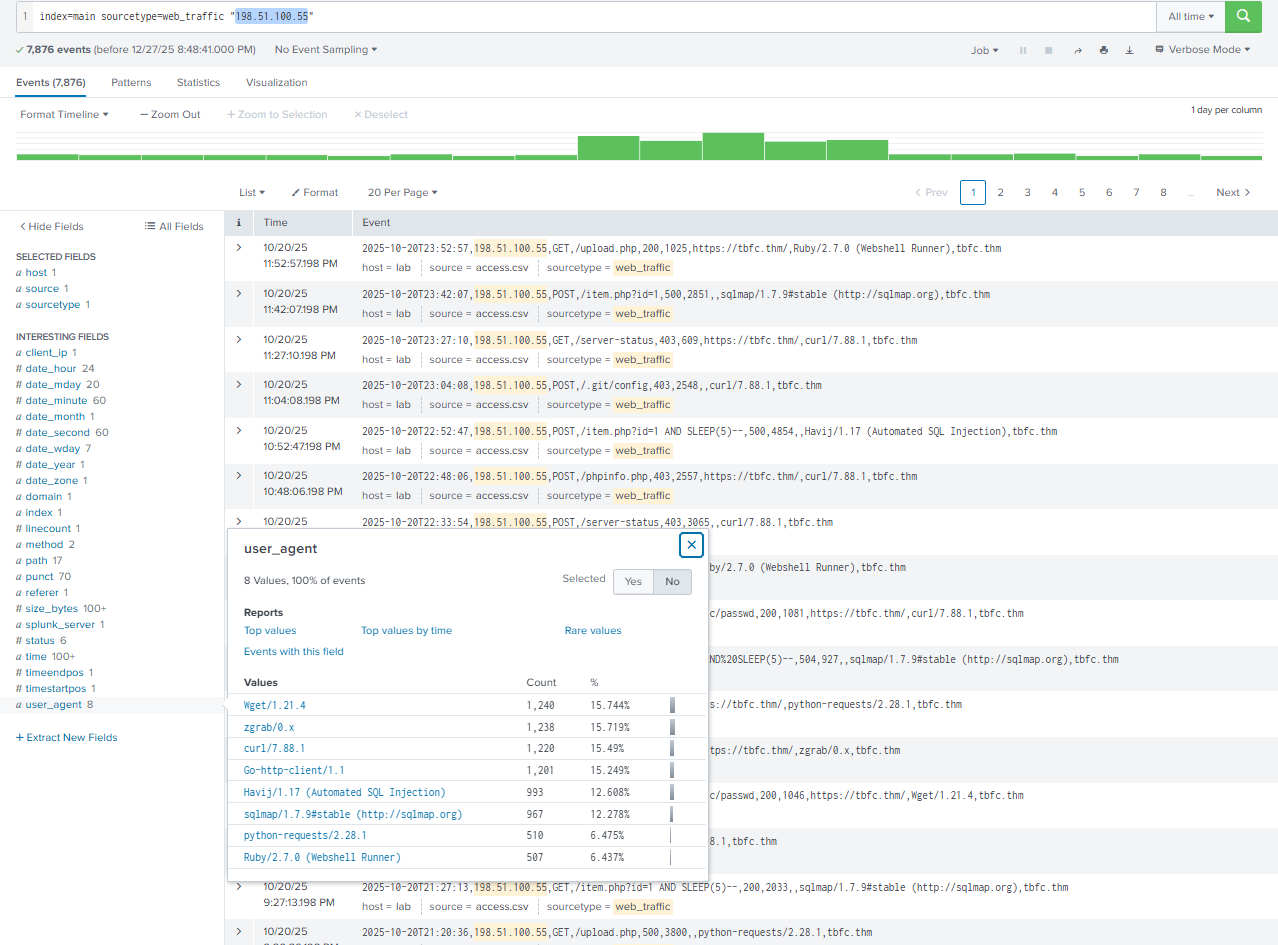The height and width of the screenshot is (945, 1278).
Task: Open the All time range picker
Action: click(x=1191, y=17)
